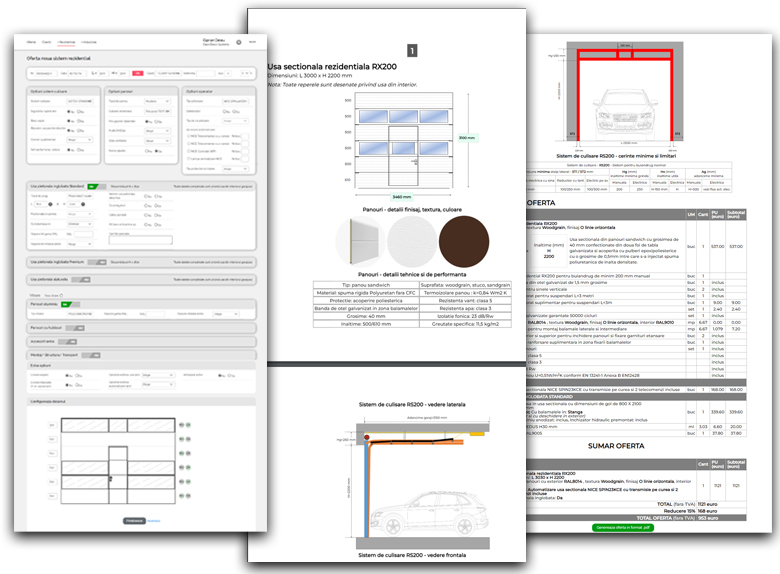Turn off the Panouri aluminiu switch
Image resolution: width=780 pixels, height=574 pixels.
click(x=70, y=304)
